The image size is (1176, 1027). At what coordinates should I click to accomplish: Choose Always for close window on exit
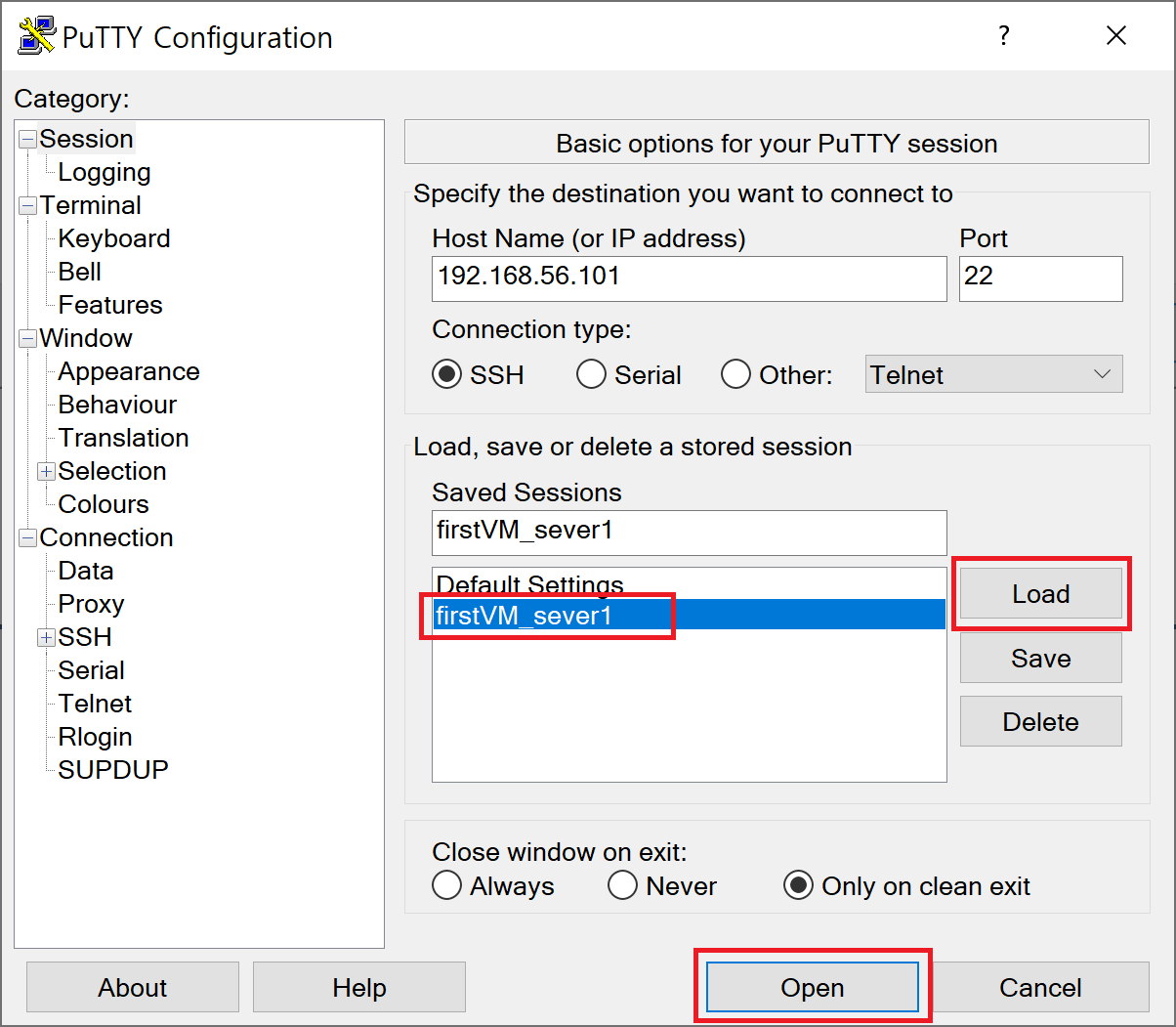(x=446, y=885)
